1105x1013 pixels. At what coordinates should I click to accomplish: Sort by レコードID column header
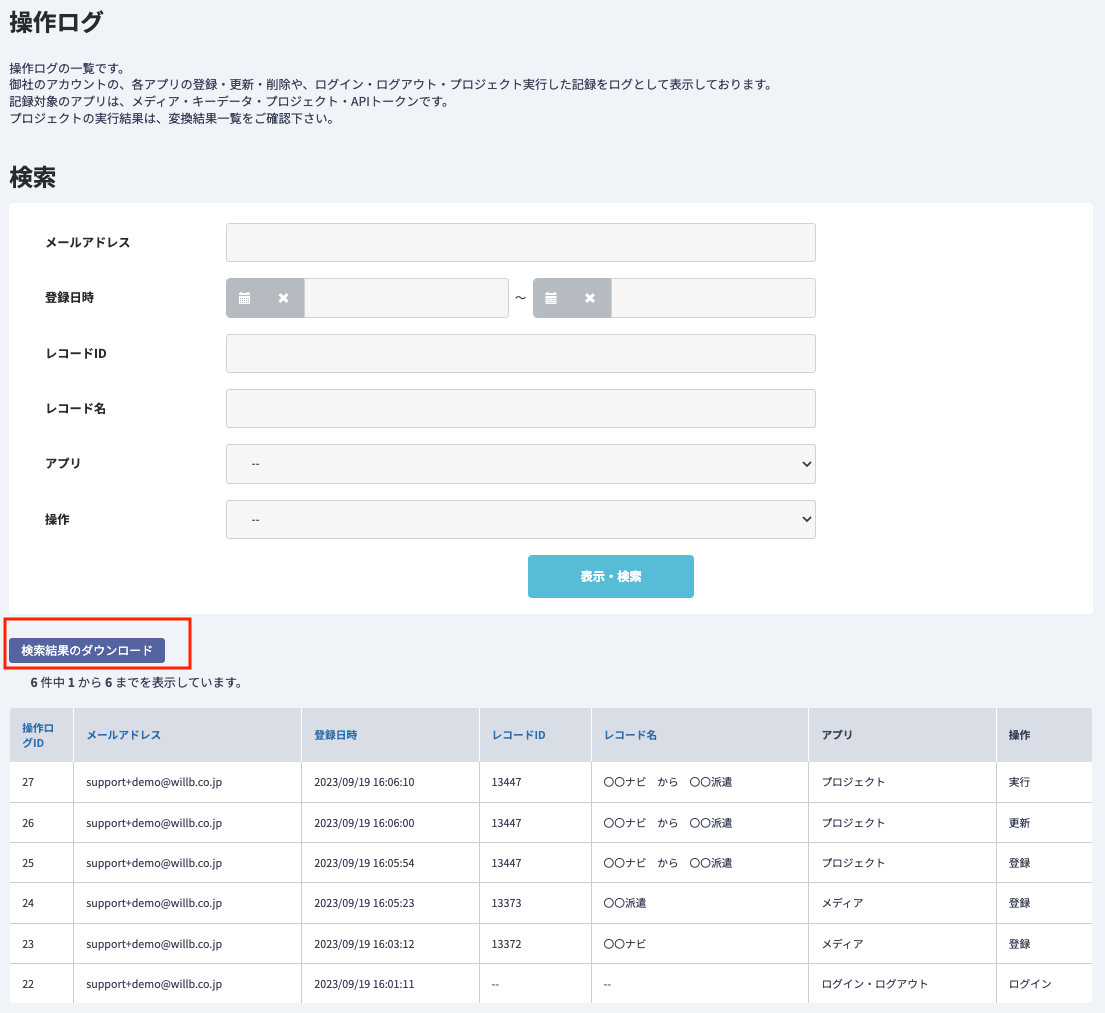click(x=519, y=735)
